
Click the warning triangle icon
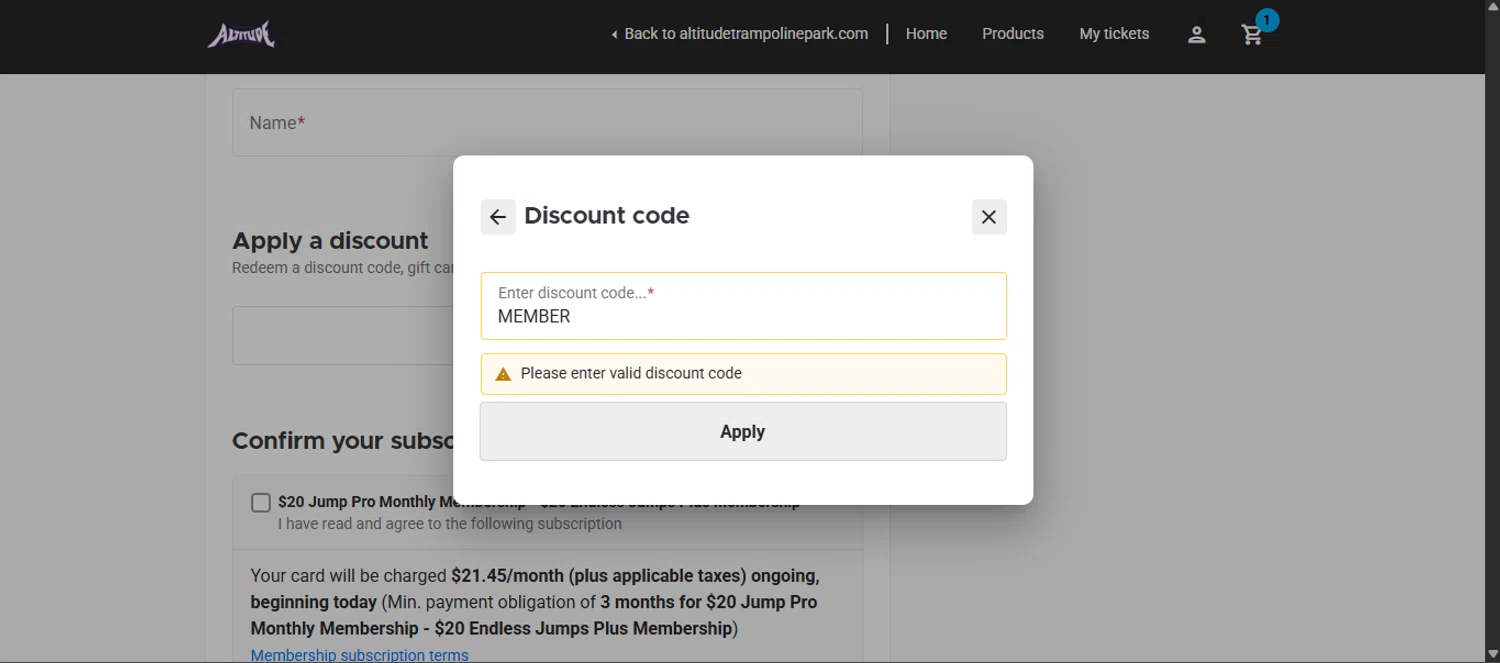(x=503, y=374)
